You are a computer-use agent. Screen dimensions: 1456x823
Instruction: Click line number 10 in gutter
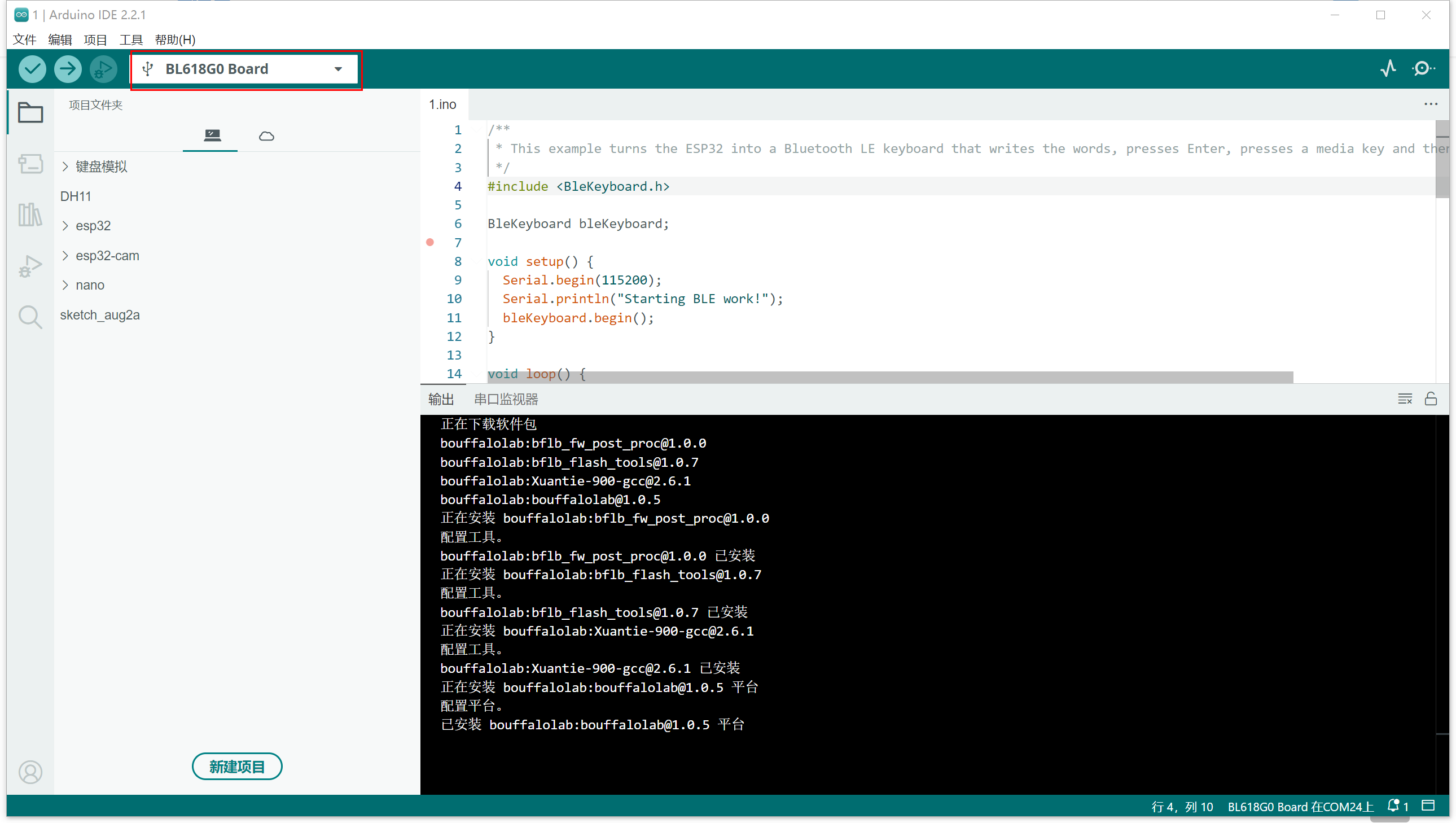[x=454, y=299]
